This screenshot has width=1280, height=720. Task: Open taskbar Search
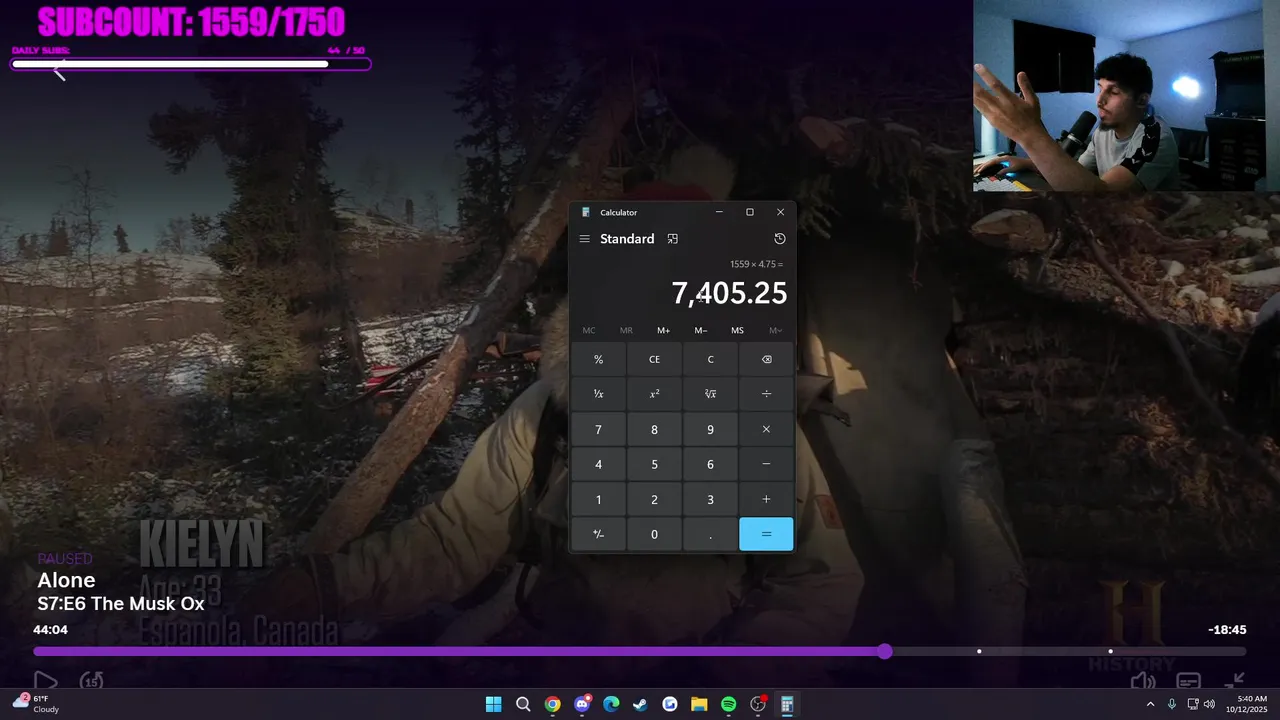click(523, 704)
